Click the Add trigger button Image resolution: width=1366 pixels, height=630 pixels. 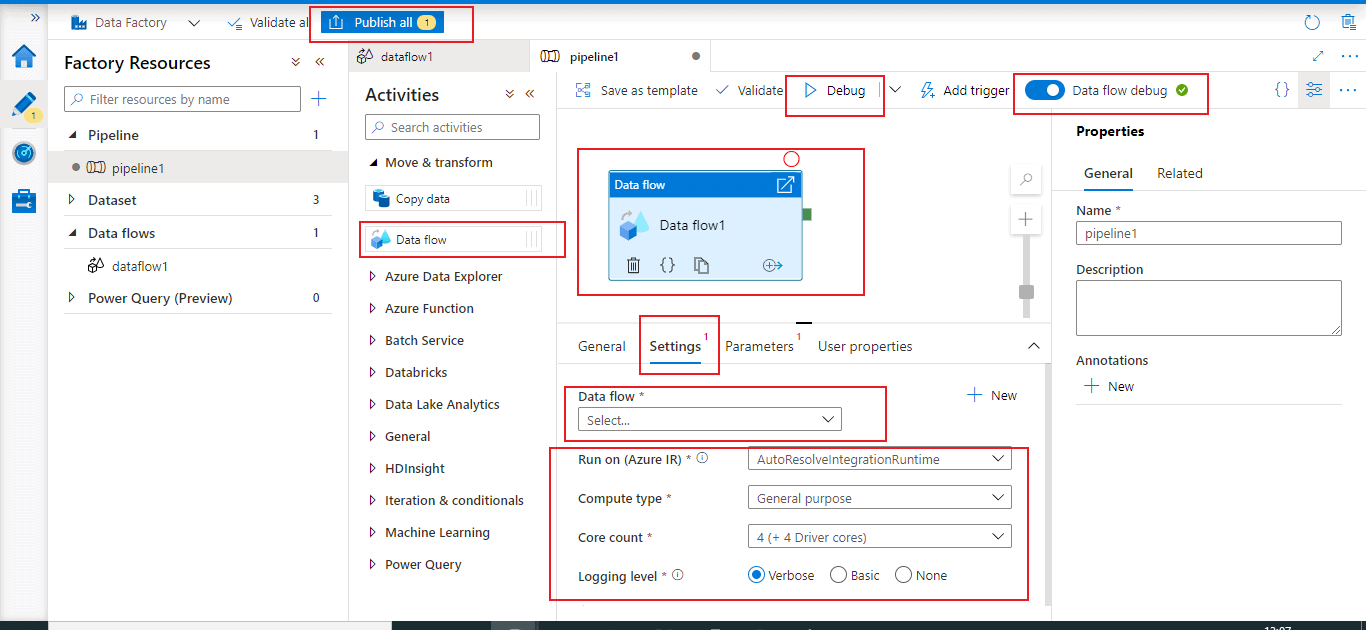[x=965, y=90]
